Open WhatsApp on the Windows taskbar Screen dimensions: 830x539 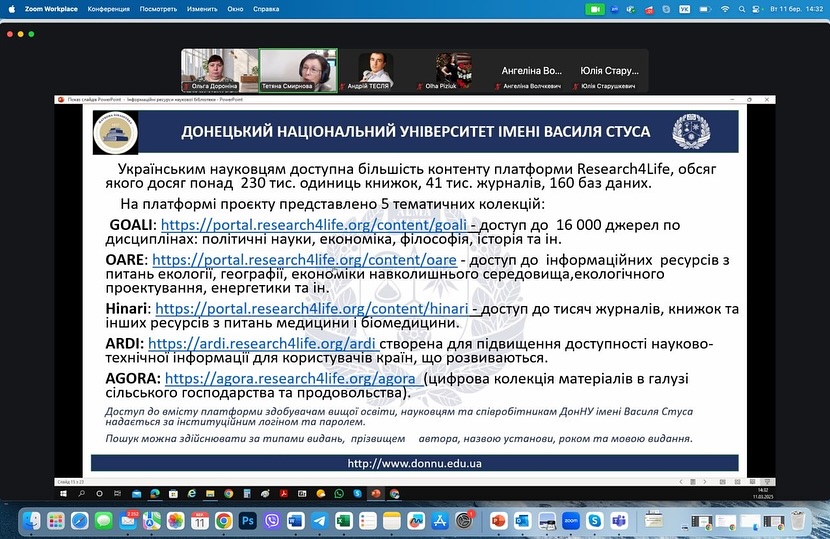point(339,493)
